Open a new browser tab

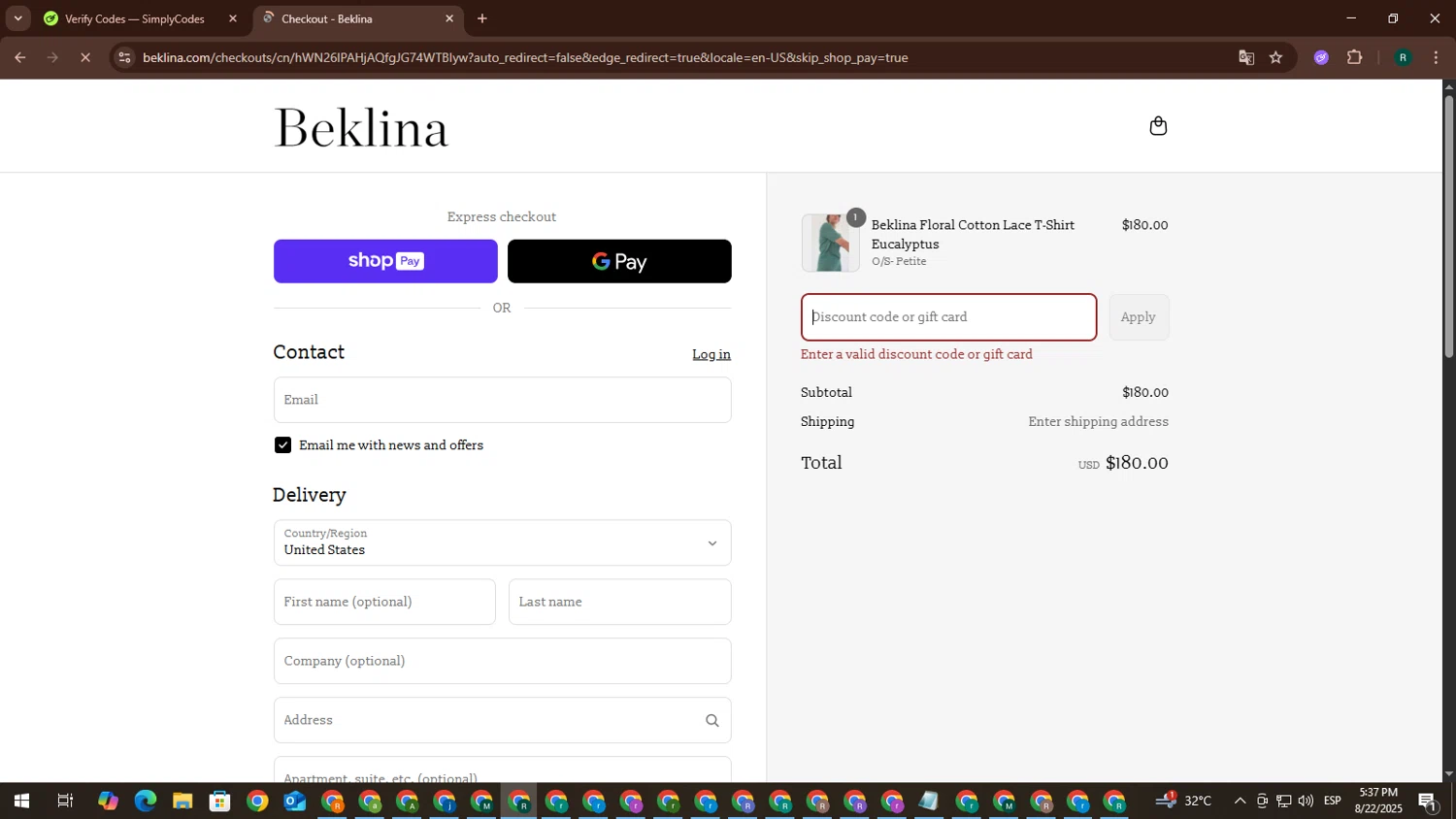point(481,18)
